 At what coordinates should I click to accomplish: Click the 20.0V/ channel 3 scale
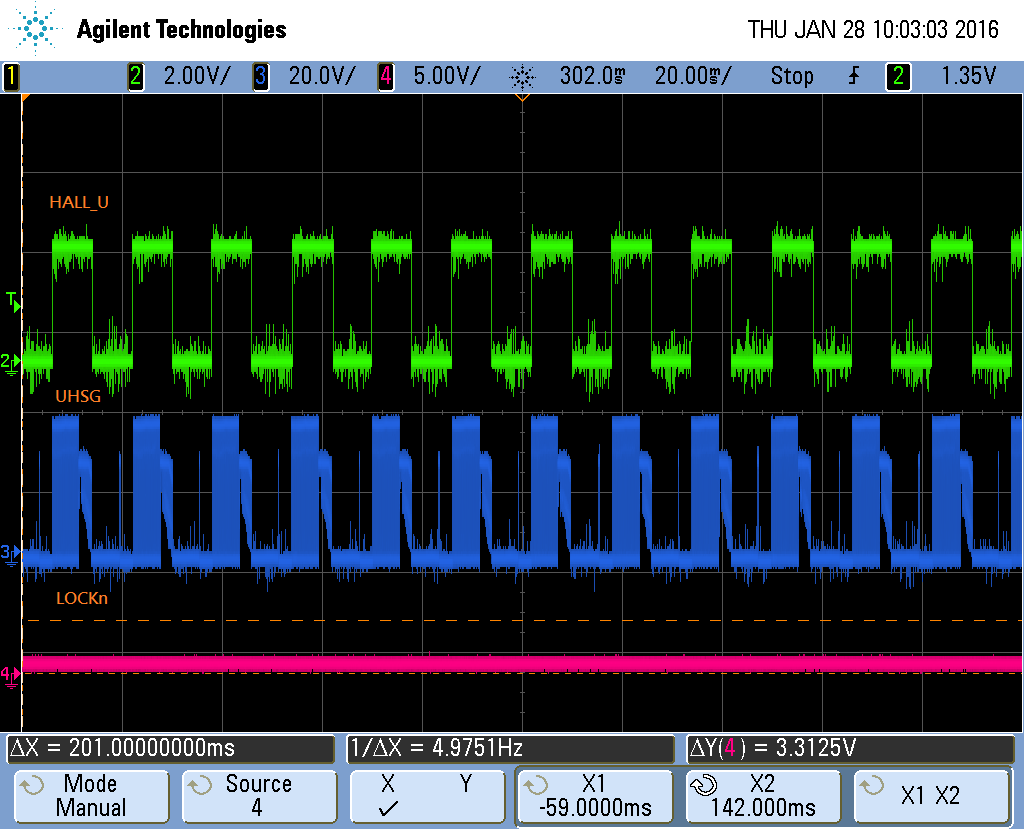click(322, 76)
